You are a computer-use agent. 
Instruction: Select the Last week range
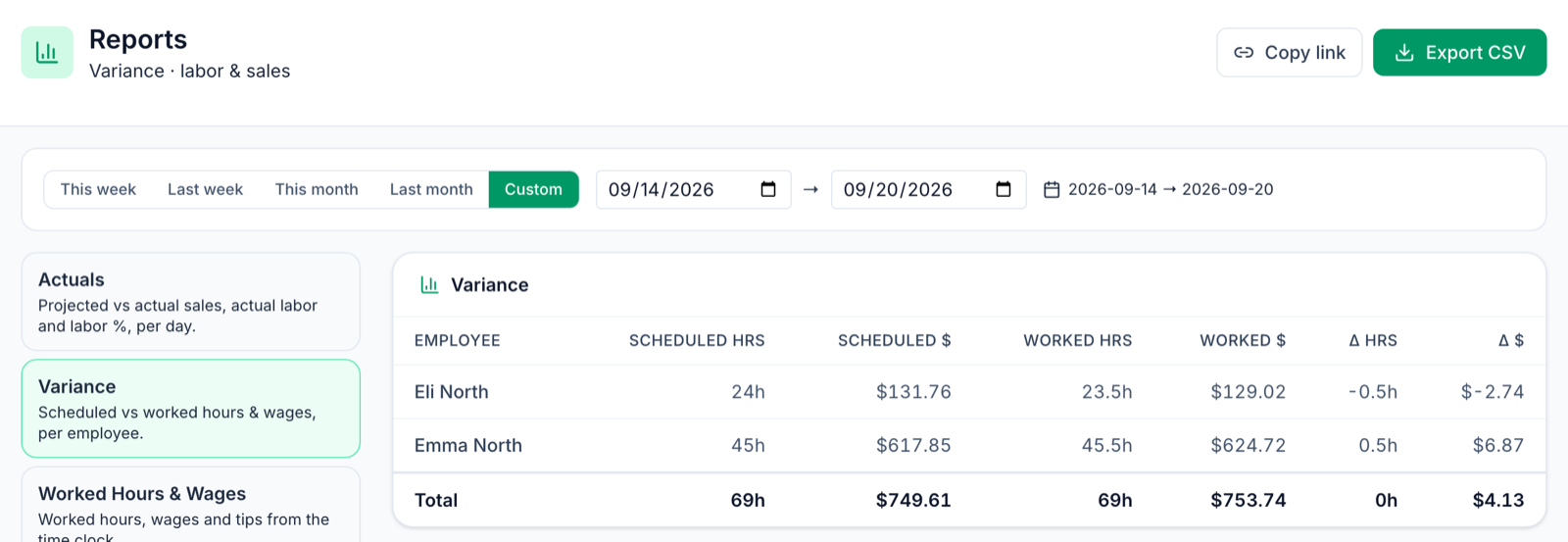tap(205, 189)
